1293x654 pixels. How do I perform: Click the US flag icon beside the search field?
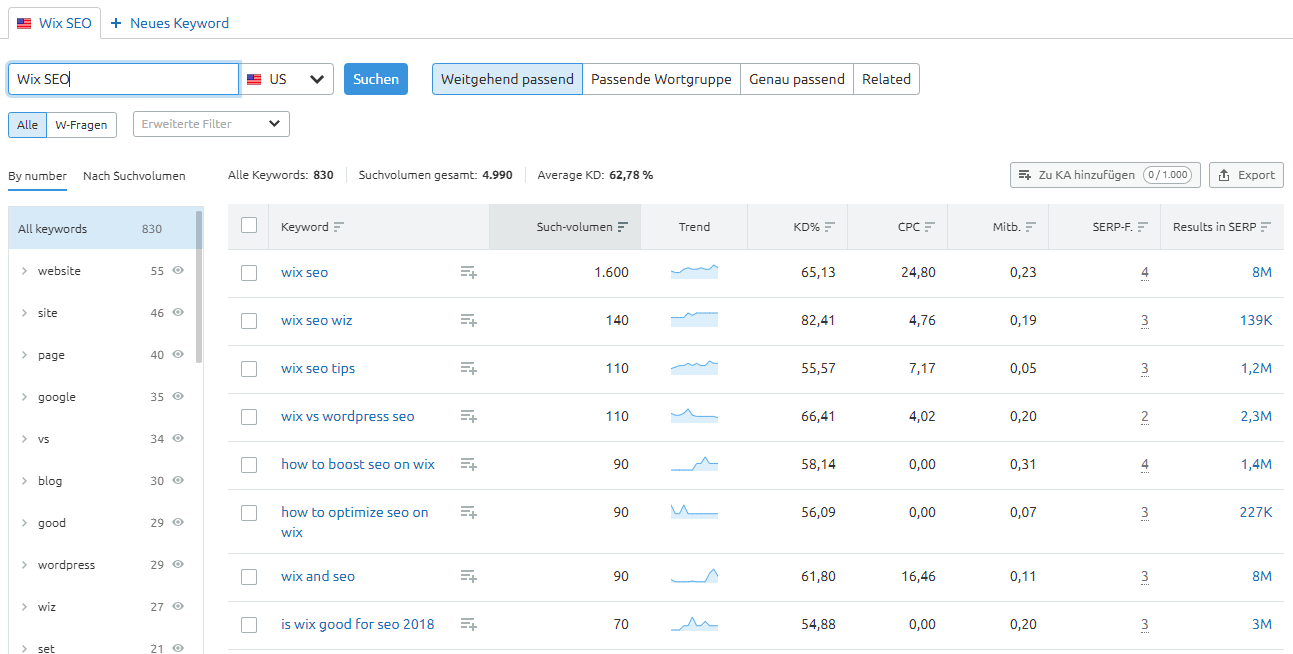[x=256, y=78]
